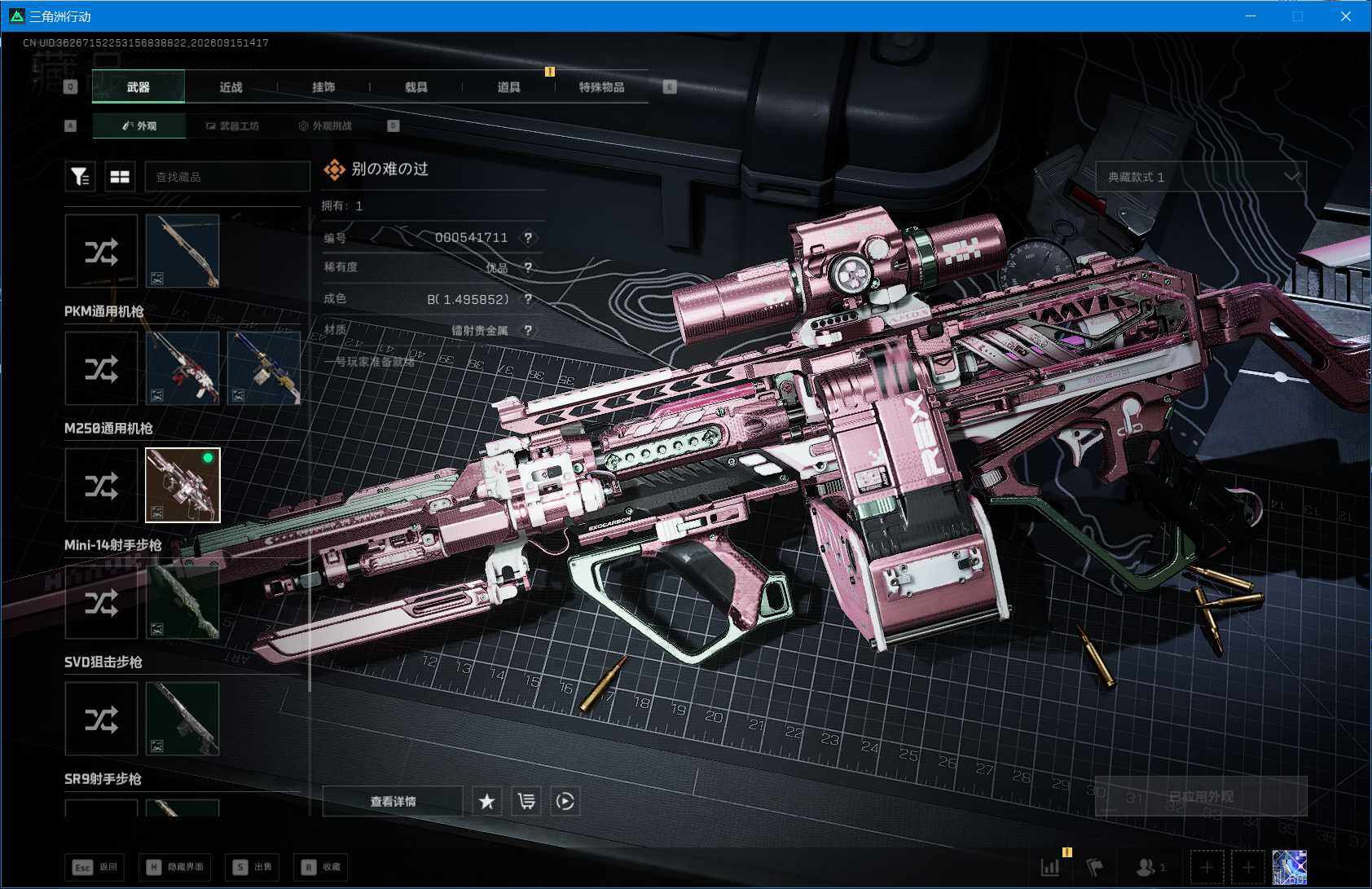Open the player avatar in bottom bar
The width and height of the screenshot is (1372, 889).
pos(1290,867)
